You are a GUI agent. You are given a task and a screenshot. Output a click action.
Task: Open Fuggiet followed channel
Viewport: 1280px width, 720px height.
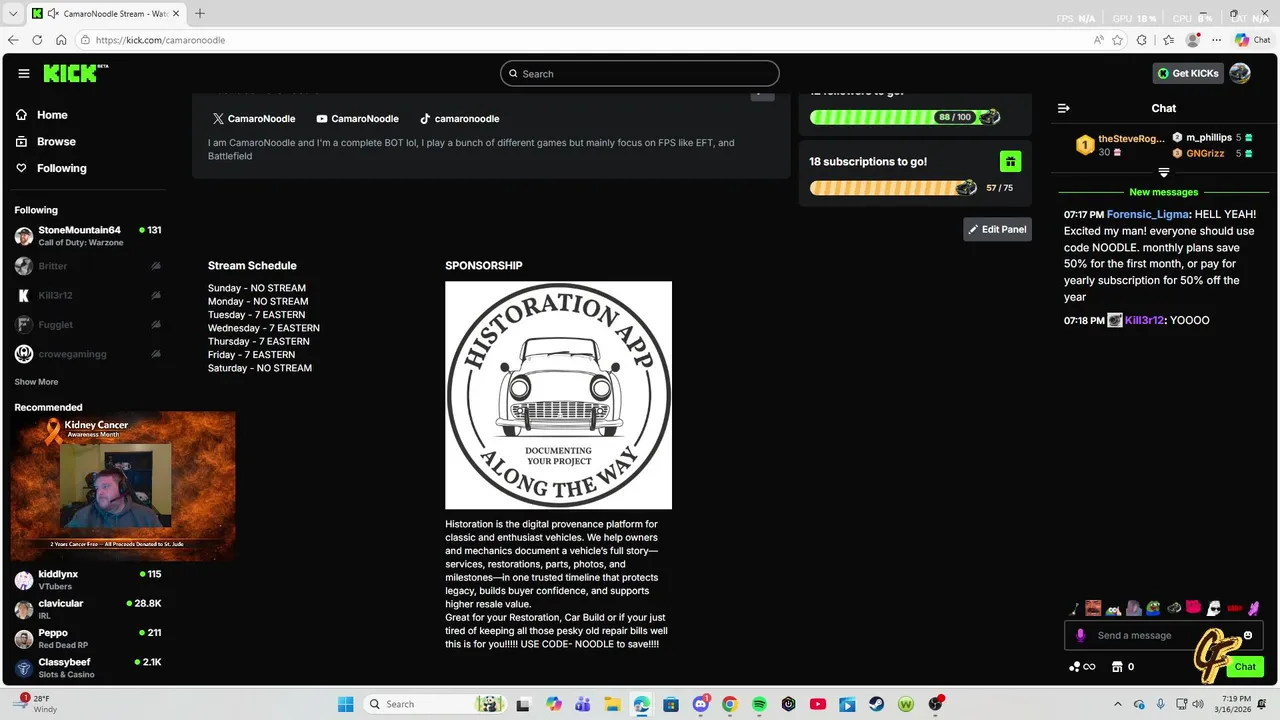pos(88,324)
